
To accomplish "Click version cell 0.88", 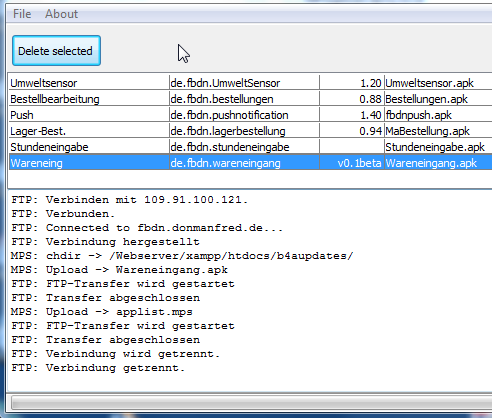I will [x=352, y=99].
